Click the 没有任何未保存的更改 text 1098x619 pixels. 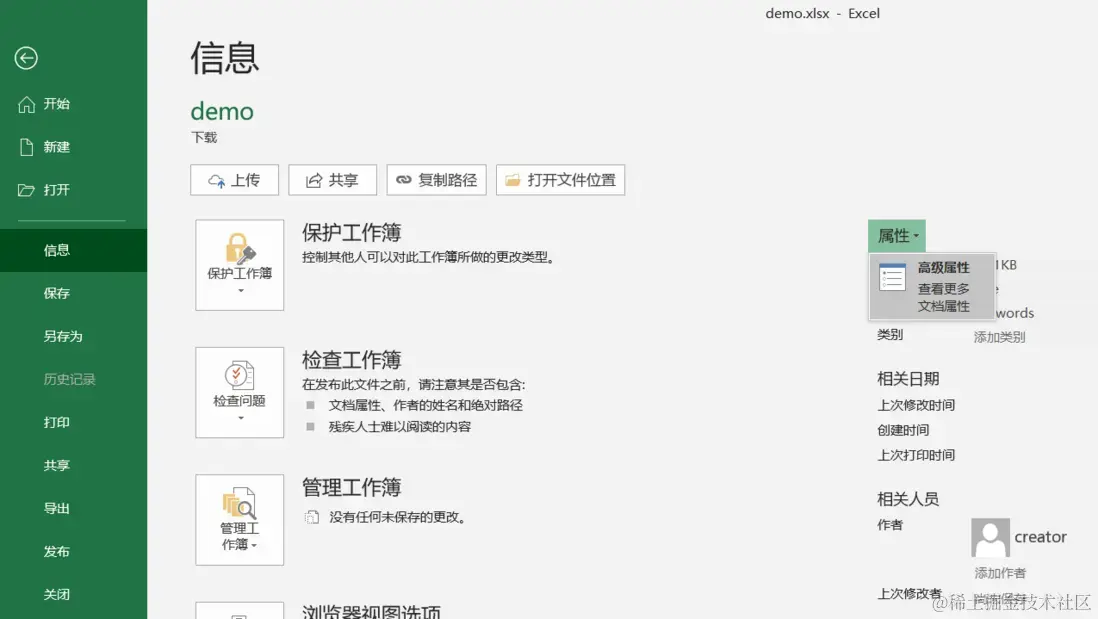click(397, 517)
